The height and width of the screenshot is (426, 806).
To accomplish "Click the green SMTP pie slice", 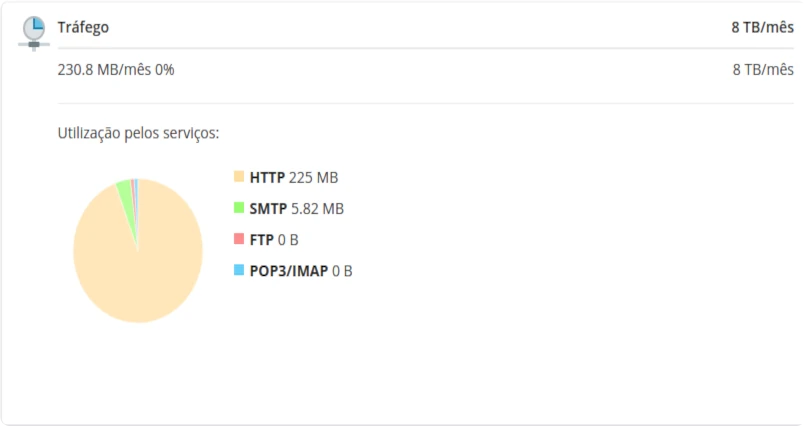I will click(126, 198).
